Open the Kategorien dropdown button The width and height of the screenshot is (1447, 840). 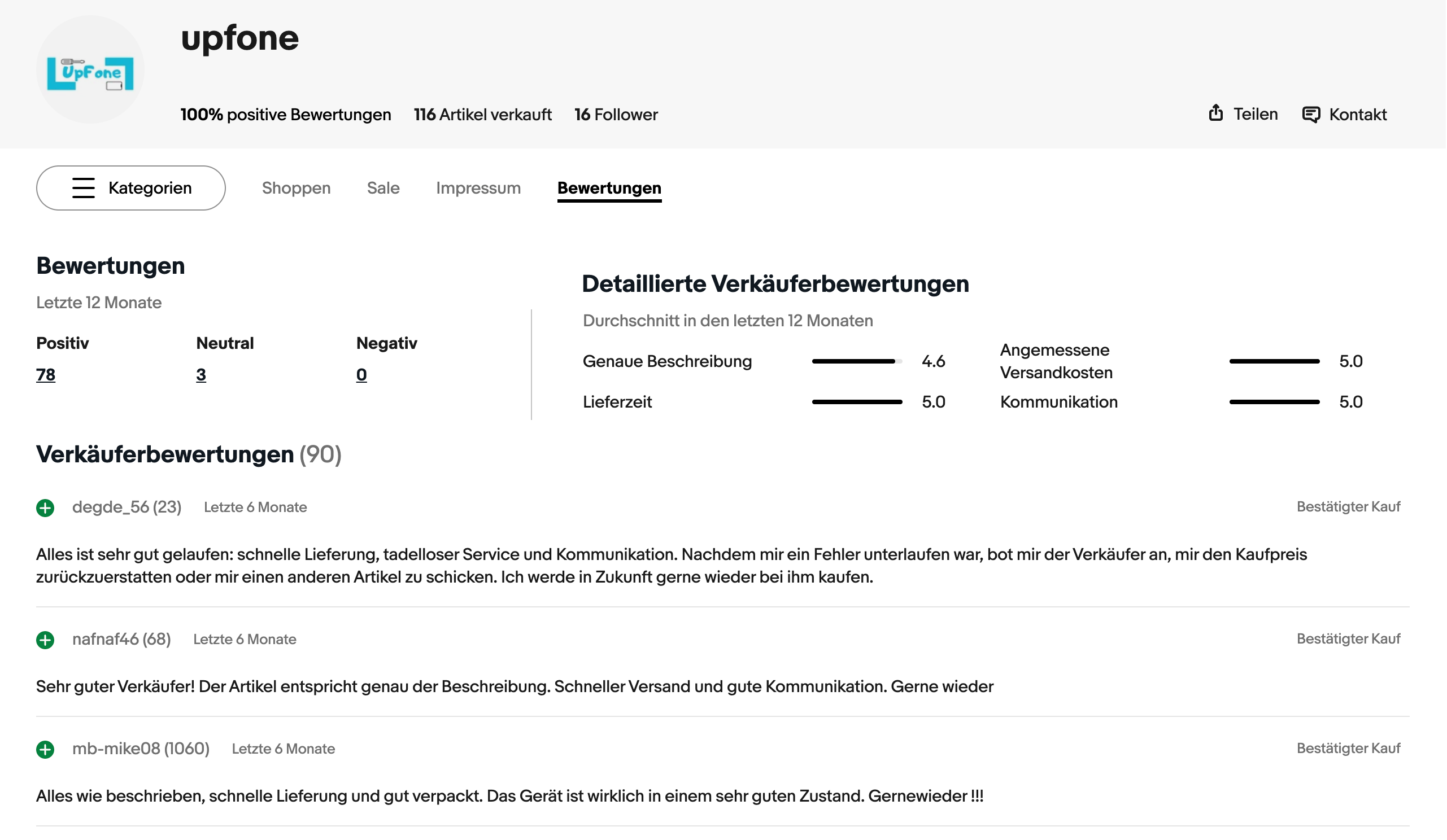(131, 188)
